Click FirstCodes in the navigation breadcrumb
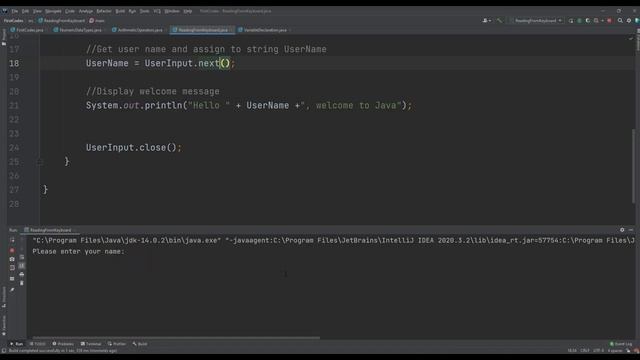Image resolution: width=640 pixels, height=360 pixels. click(x=13, y=20)
